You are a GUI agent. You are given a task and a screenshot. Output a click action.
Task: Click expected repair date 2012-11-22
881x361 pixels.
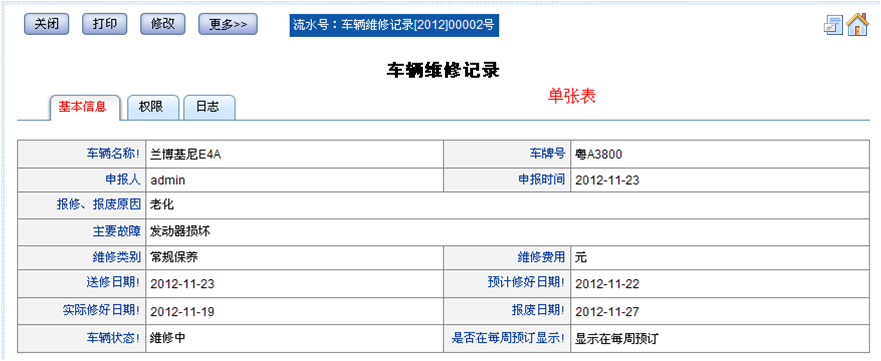click(x=607, y=284)
